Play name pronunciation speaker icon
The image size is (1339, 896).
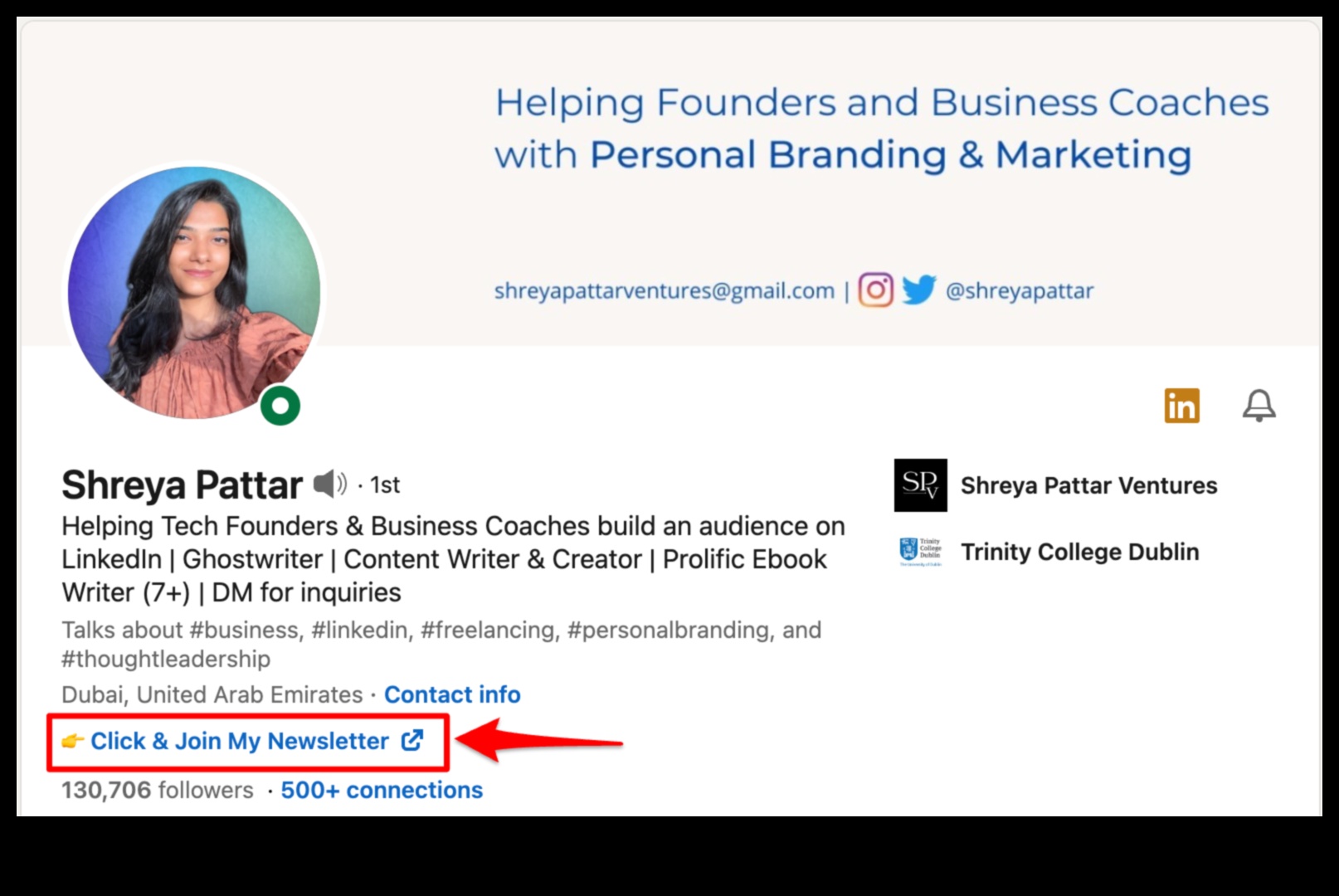pos(329,484)
